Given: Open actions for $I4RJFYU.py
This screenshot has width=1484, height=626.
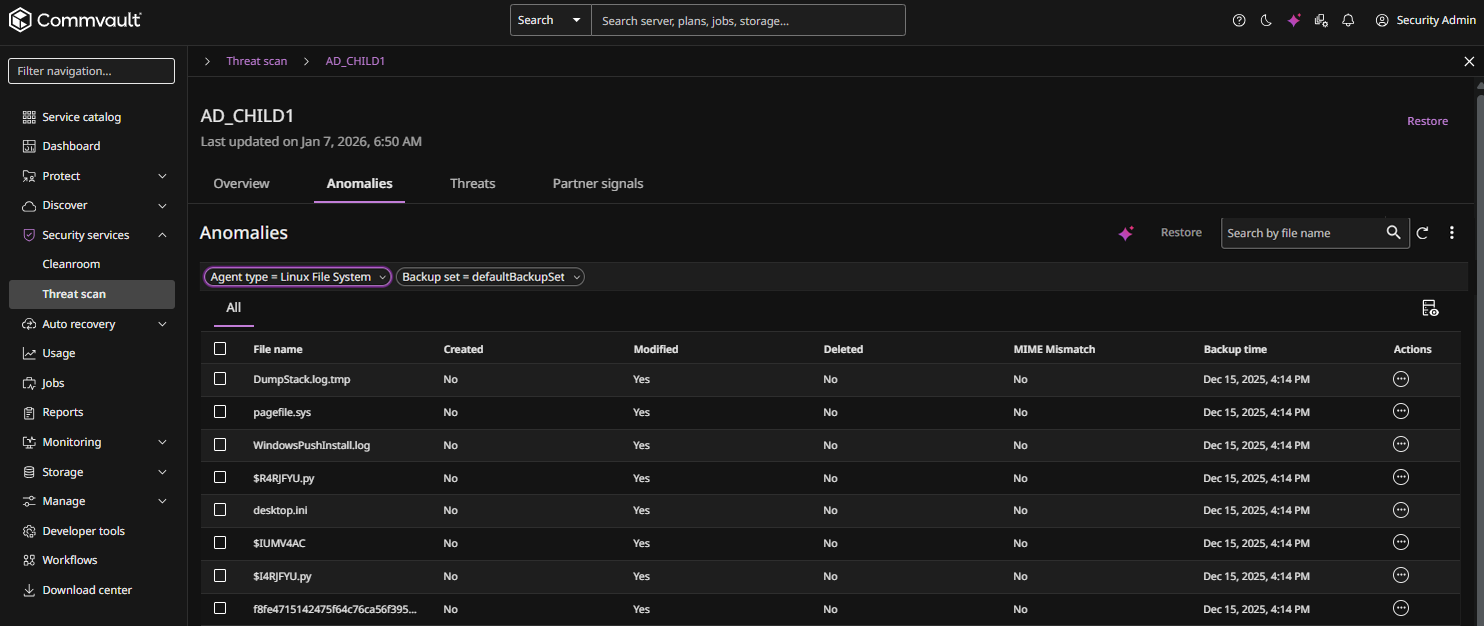Looking at the screenshot, I should point(1401,575).
